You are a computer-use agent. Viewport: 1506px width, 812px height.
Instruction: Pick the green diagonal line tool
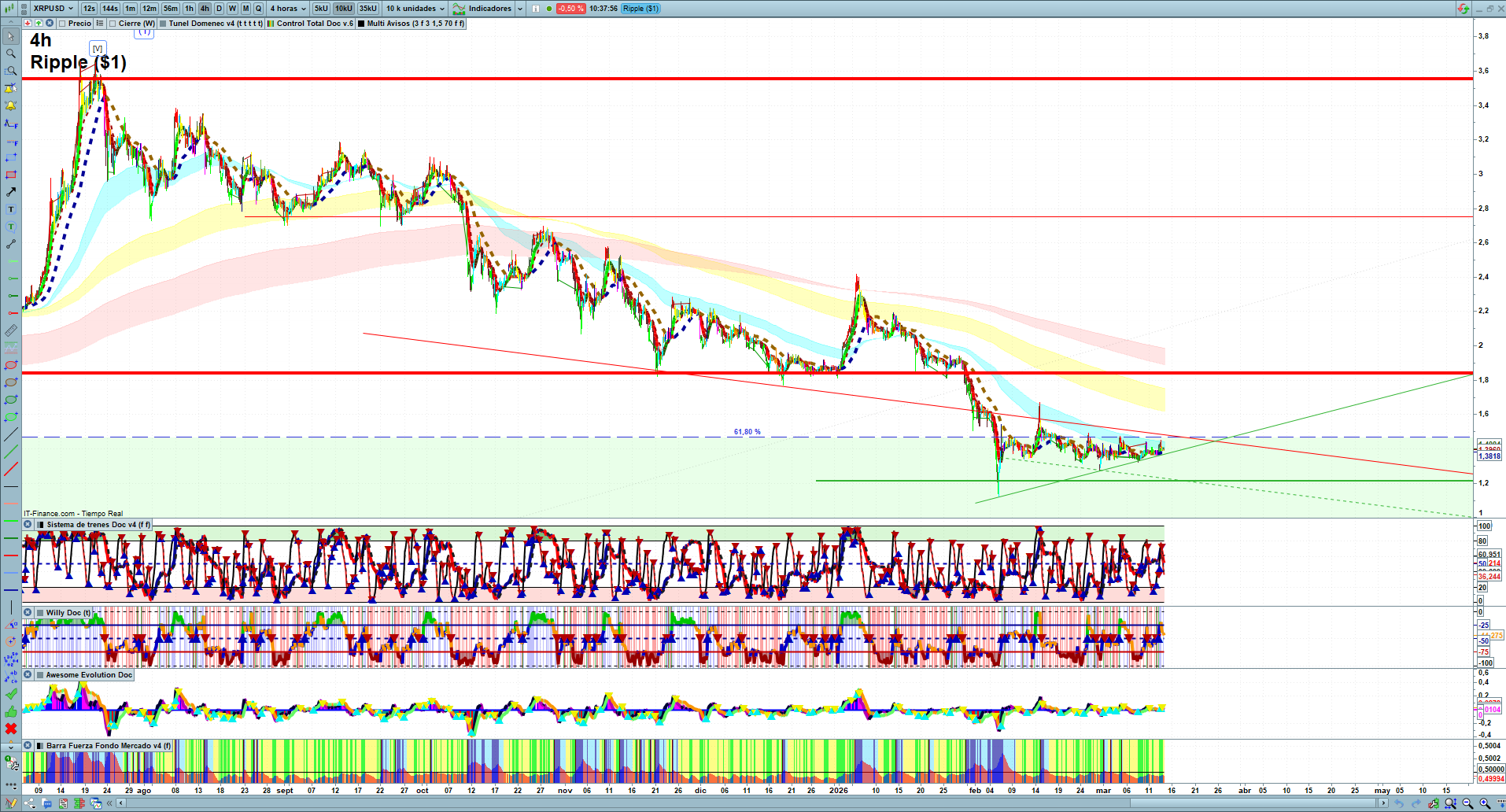(x=11, y=452)
